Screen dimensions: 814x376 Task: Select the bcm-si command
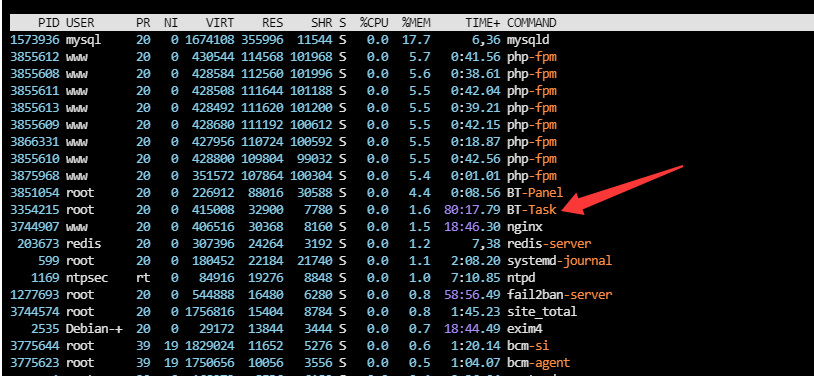pyautogui.click(x=528, y=346)
